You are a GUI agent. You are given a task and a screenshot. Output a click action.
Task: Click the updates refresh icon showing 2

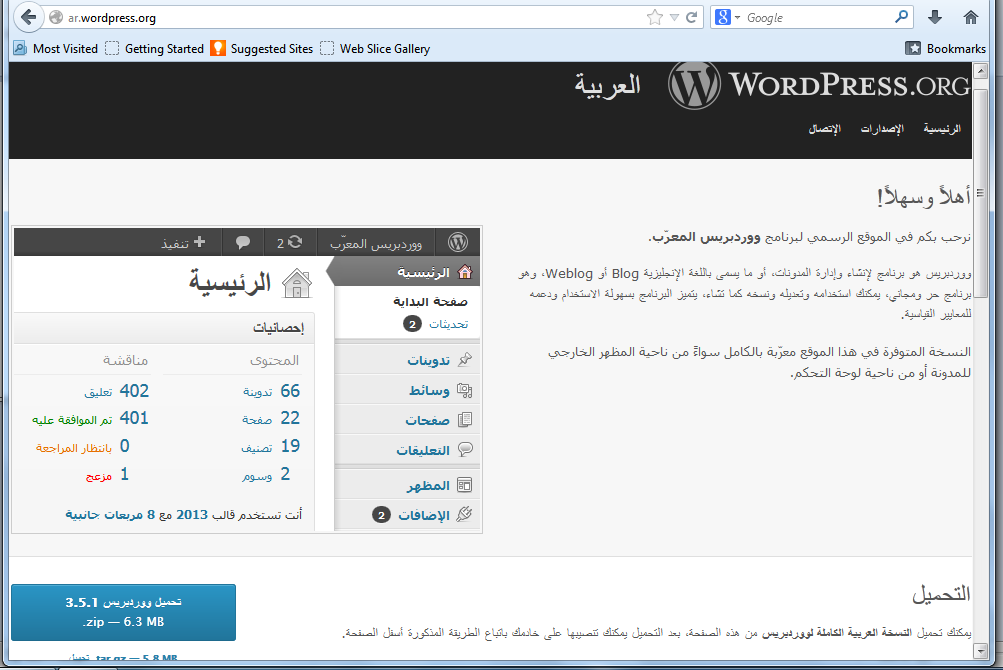point(289,243)
